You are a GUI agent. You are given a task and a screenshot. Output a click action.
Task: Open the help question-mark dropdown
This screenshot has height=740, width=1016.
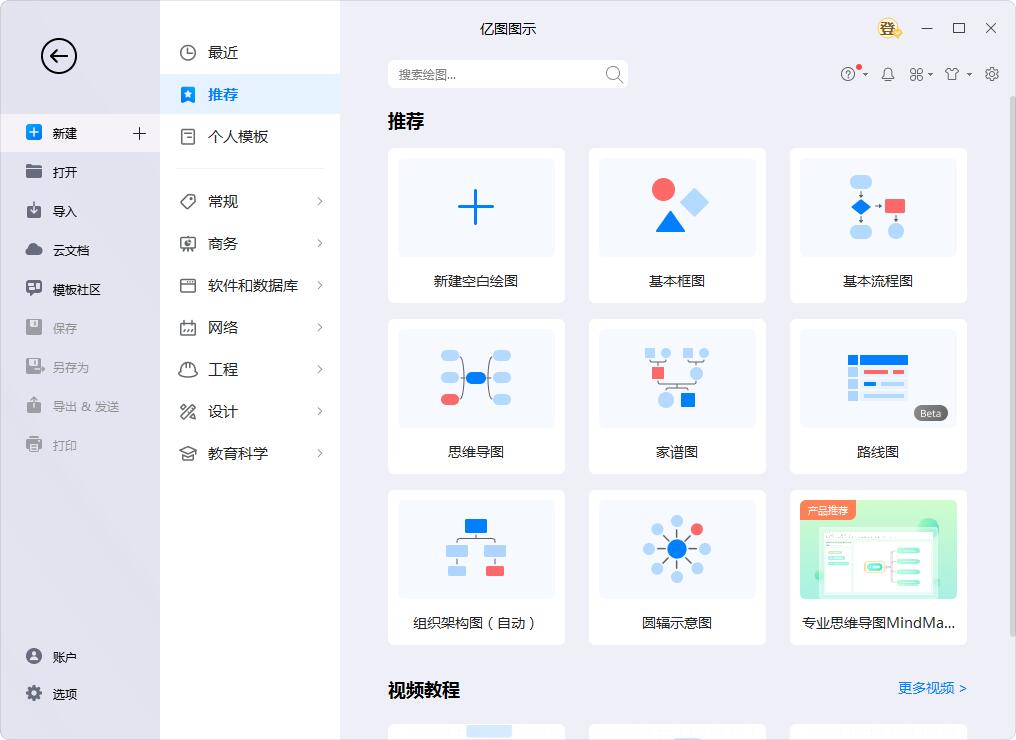853,73
